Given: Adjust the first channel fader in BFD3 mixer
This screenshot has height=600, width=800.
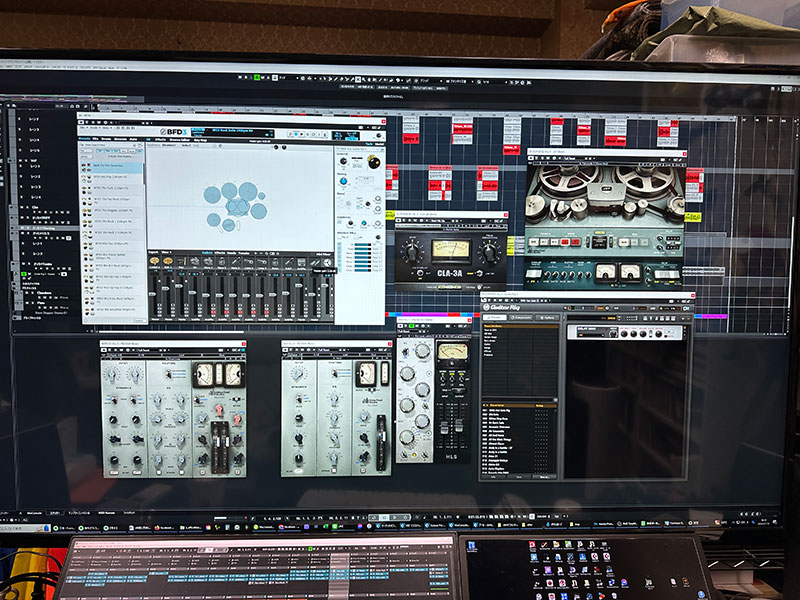Looking at the screenshot, I should (153, 294).
